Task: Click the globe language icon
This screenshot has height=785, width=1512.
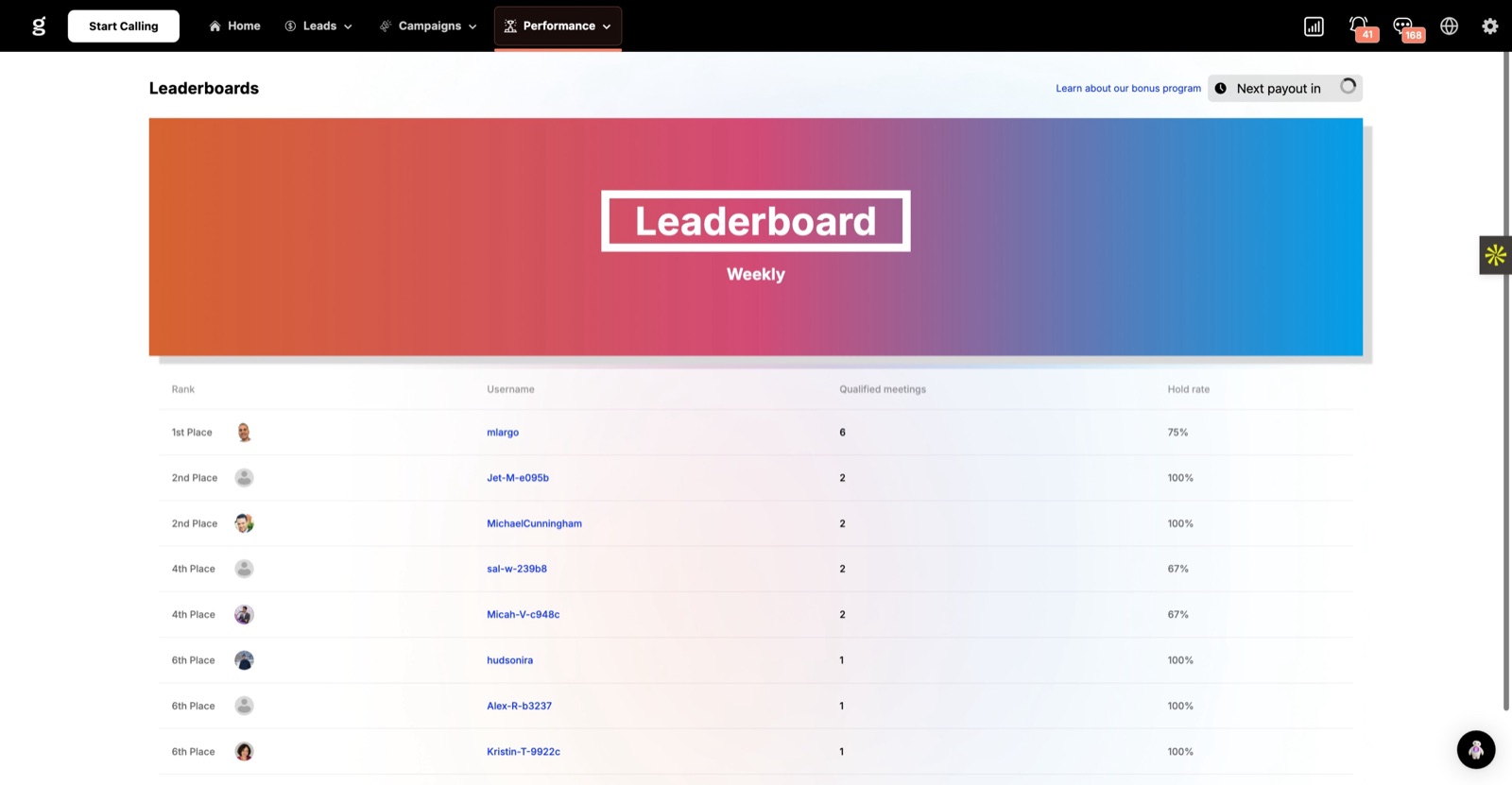Action: 1449,26
